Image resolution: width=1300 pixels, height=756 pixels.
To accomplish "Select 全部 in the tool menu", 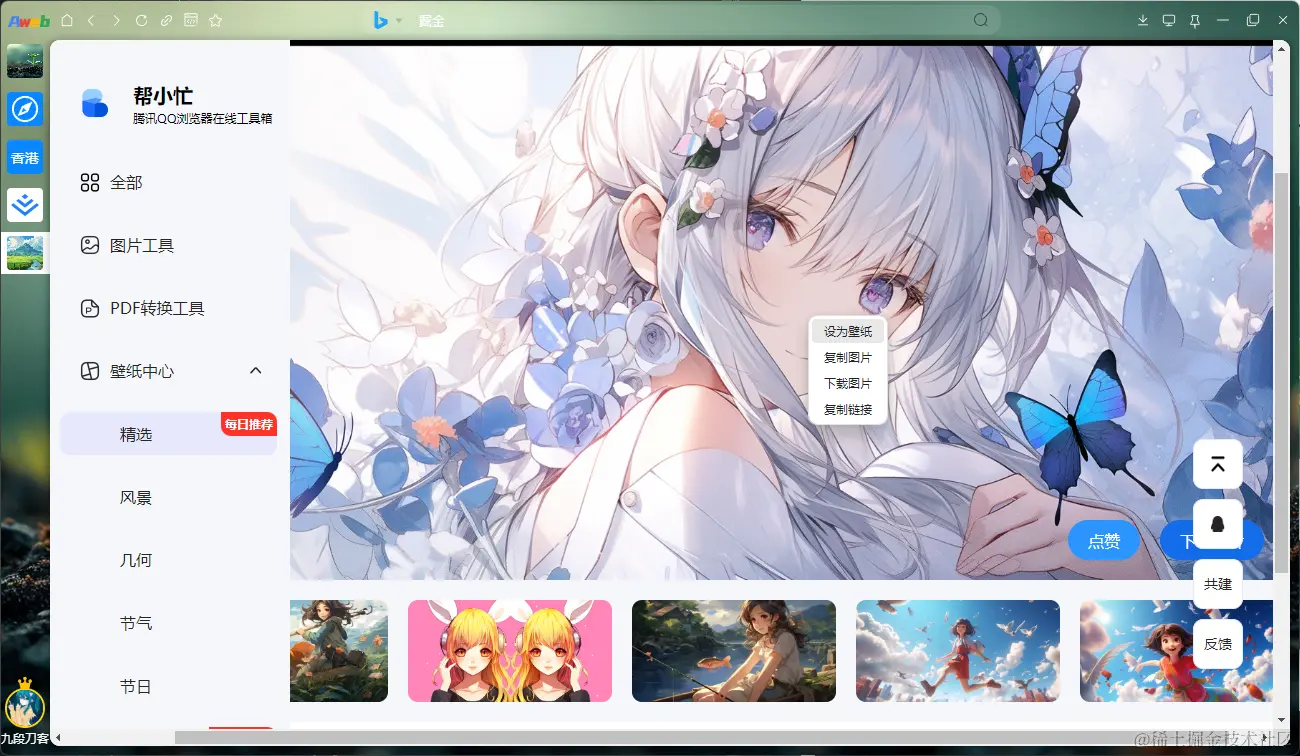I will 126,183.
